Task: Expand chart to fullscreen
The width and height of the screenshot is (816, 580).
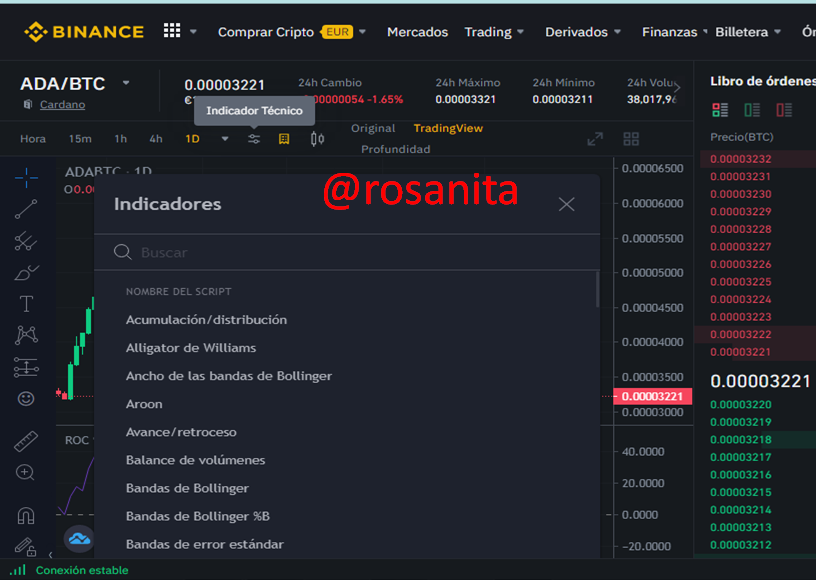Action: coord(595,139)
